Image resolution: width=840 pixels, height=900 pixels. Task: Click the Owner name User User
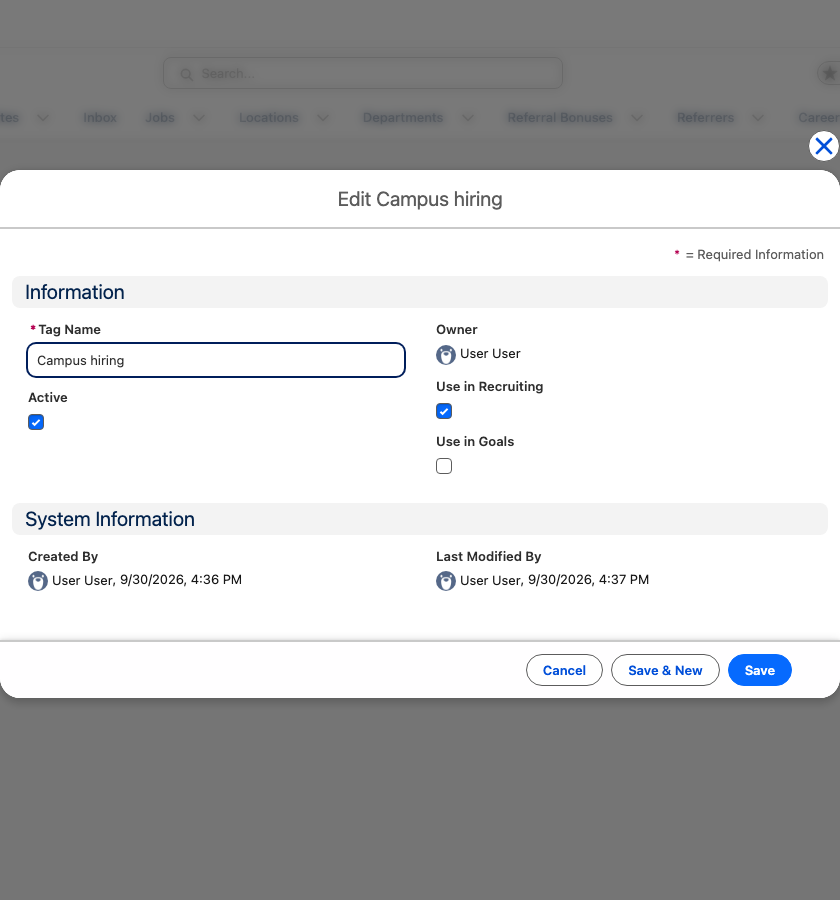point(490,354)
